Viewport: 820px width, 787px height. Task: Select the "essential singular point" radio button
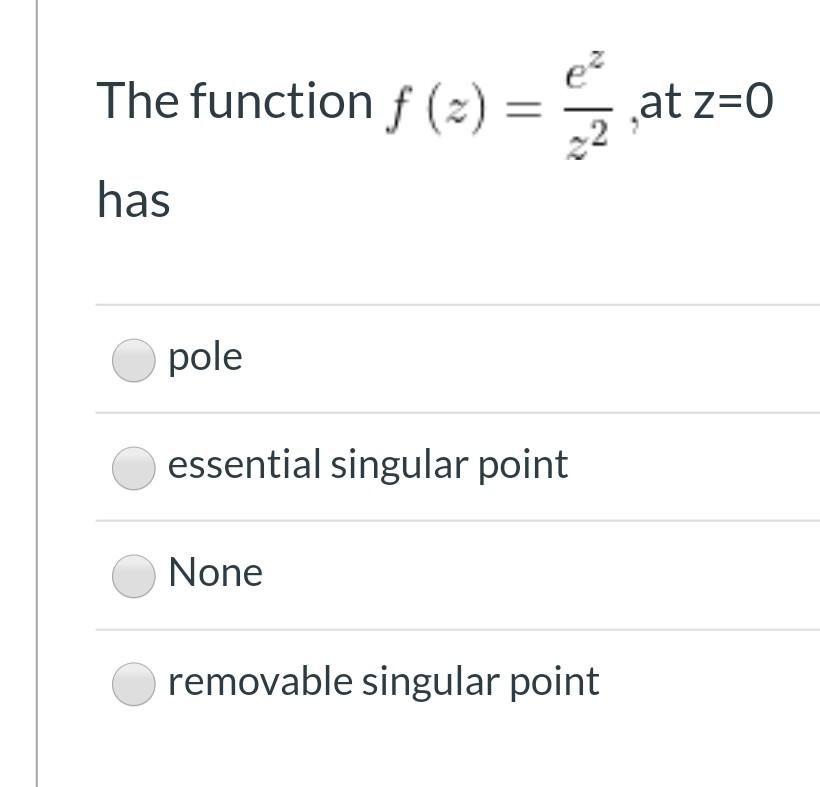click(x=133, y=466)
